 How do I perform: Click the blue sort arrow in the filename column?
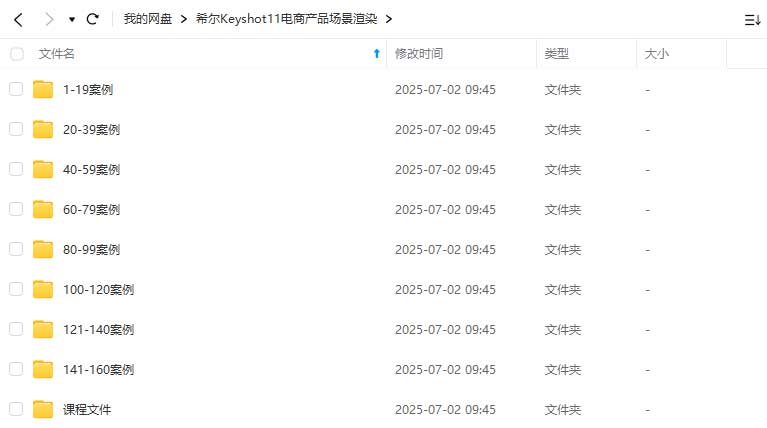(377, 53)
